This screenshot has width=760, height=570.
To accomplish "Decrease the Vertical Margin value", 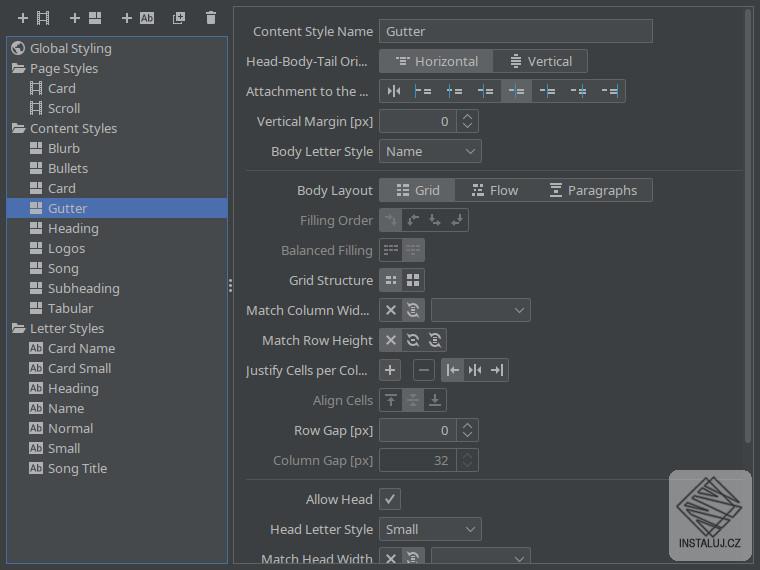I will (467, 126).
